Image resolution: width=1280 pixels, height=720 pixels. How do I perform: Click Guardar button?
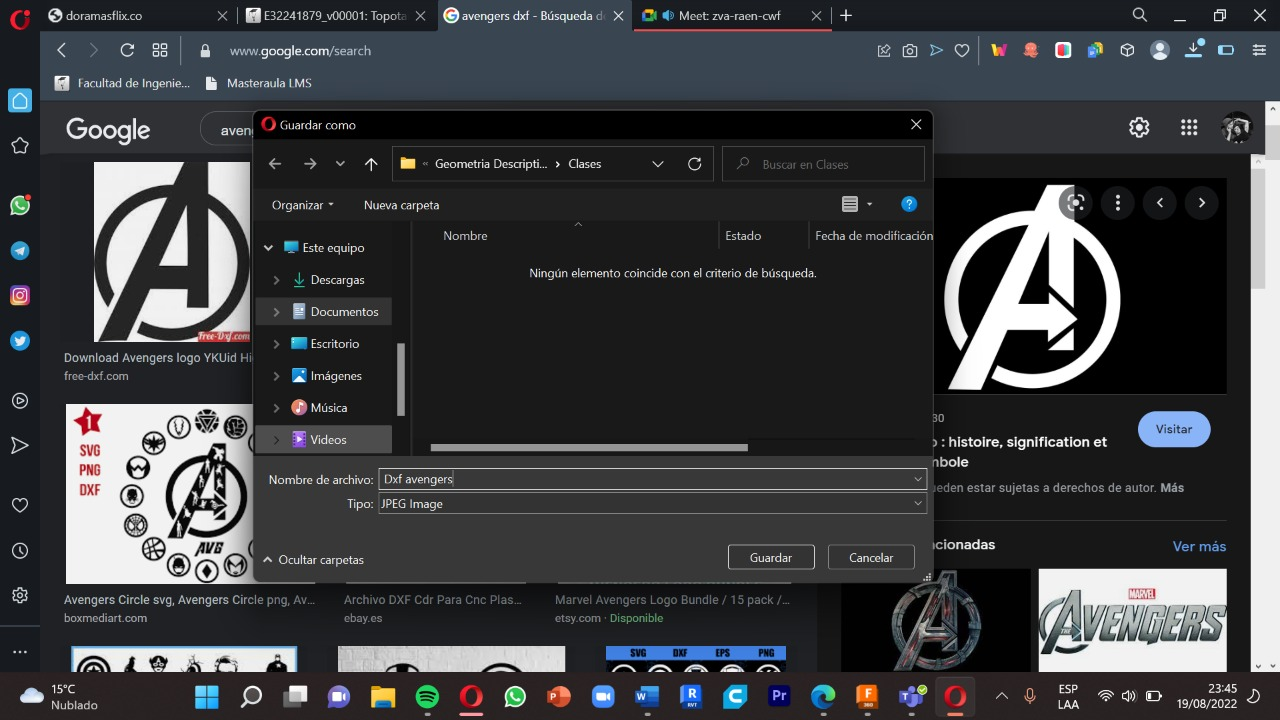pyautogui.click(x=771, y=558)
